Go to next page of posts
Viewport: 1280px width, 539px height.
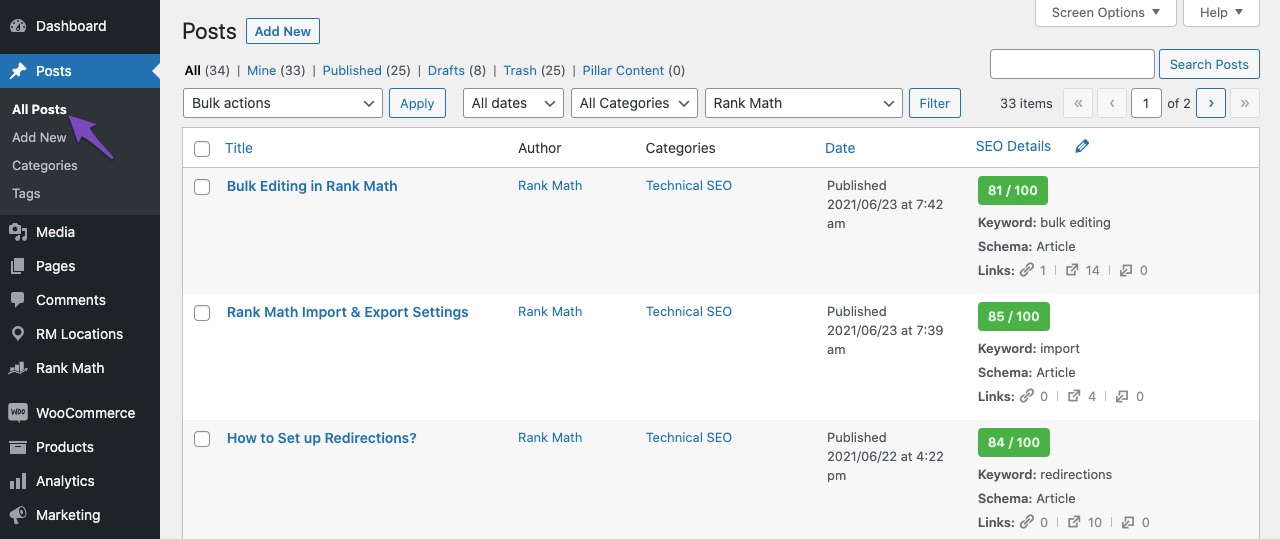pyautogui.click(x=1211, y=103)
